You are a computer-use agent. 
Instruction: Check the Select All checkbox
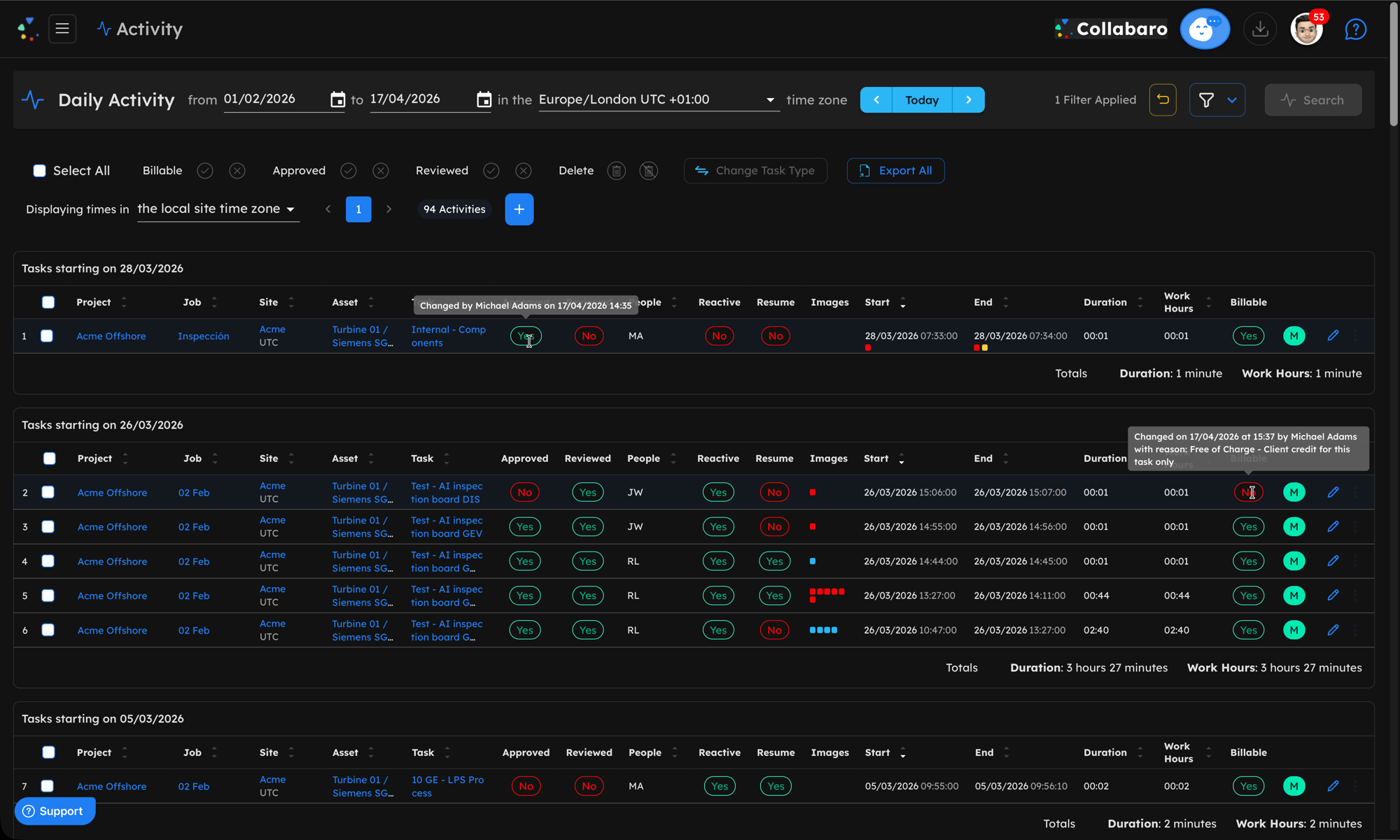click(40, 171)
